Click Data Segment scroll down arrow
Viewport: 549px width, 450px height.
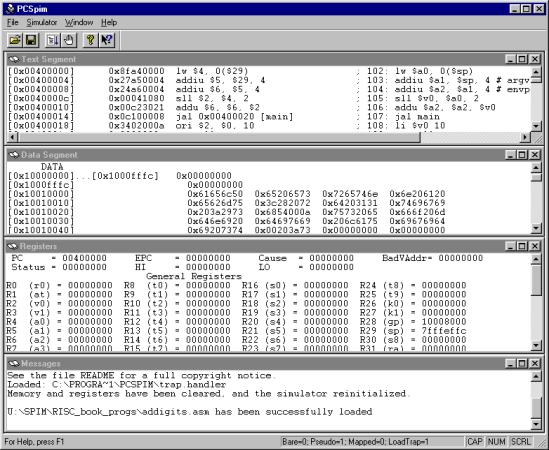536,229
